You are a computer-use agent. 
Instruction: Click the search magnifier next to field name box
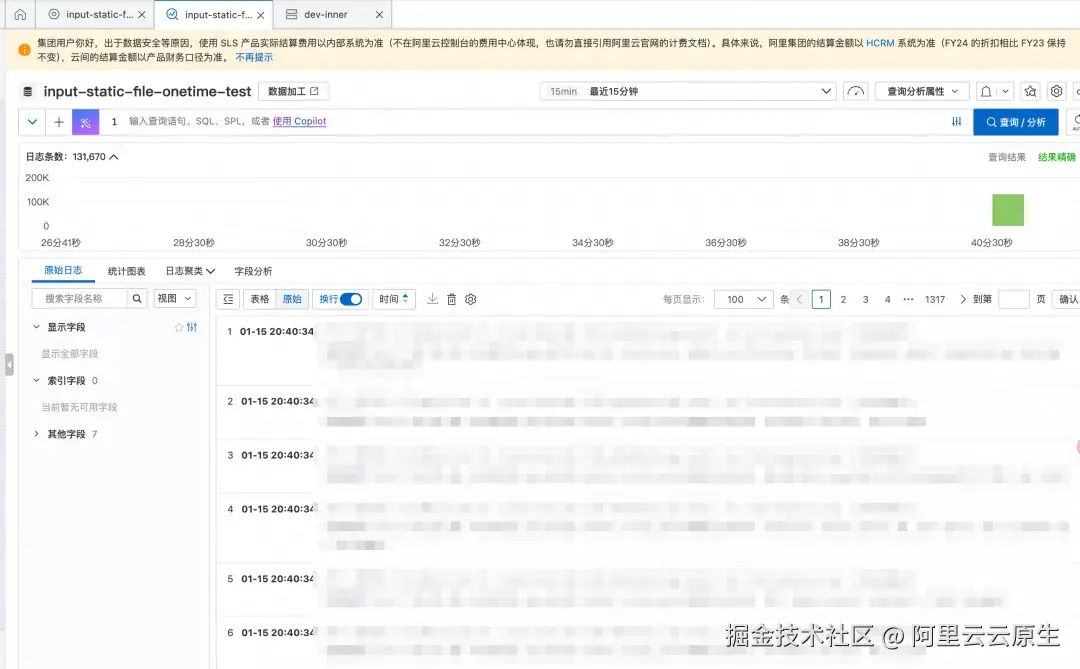[x=138, y=298]
